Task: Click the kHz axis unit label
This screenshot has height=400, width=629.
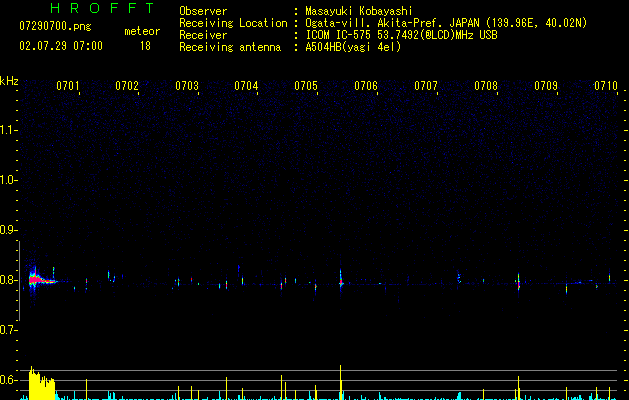Action: pos(9,81)
